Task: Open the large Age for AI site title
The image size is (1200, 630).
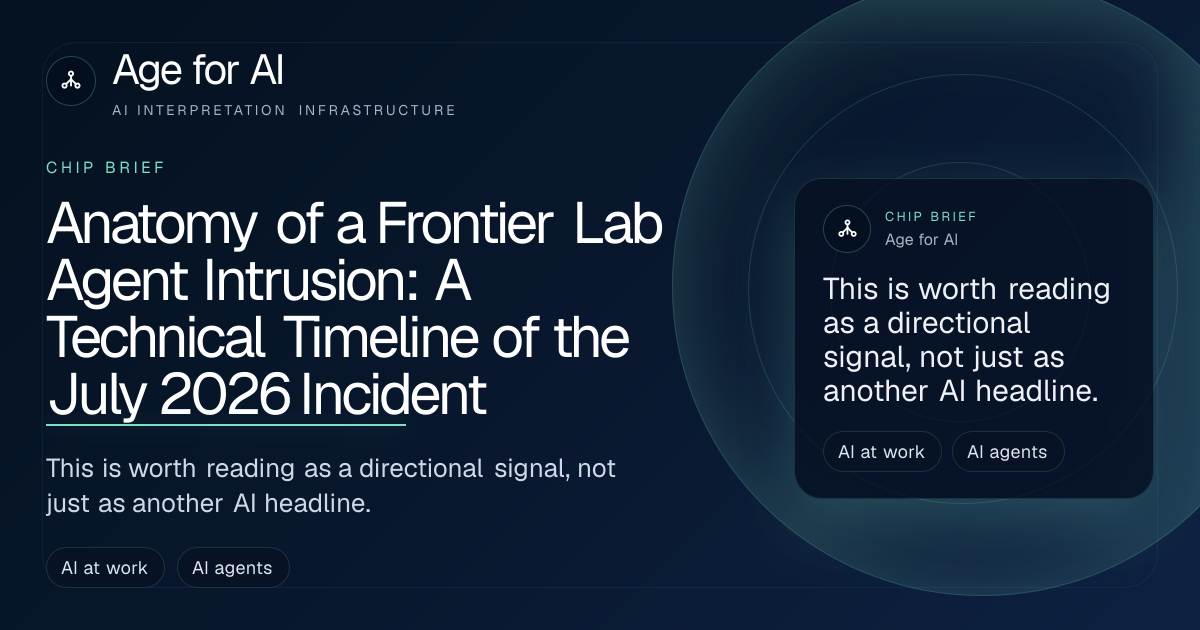Action: tap(198, 71)
